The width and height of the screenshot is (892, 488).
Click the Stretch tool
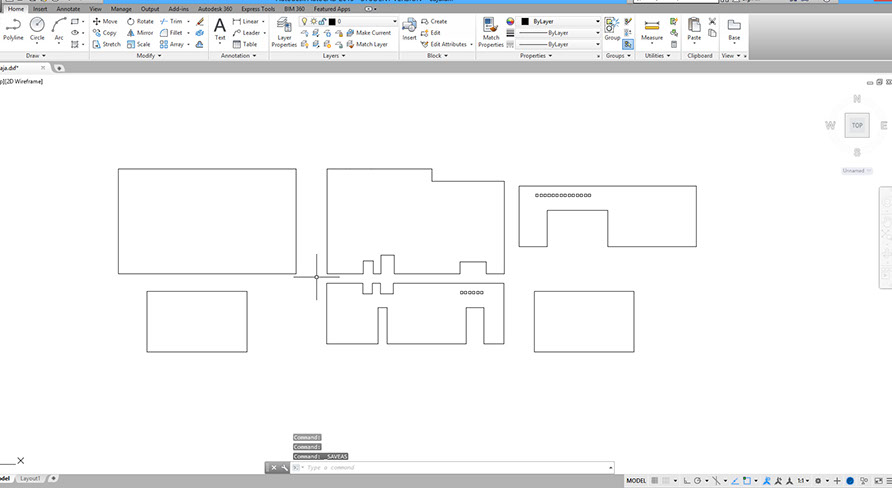click(106, 44)
